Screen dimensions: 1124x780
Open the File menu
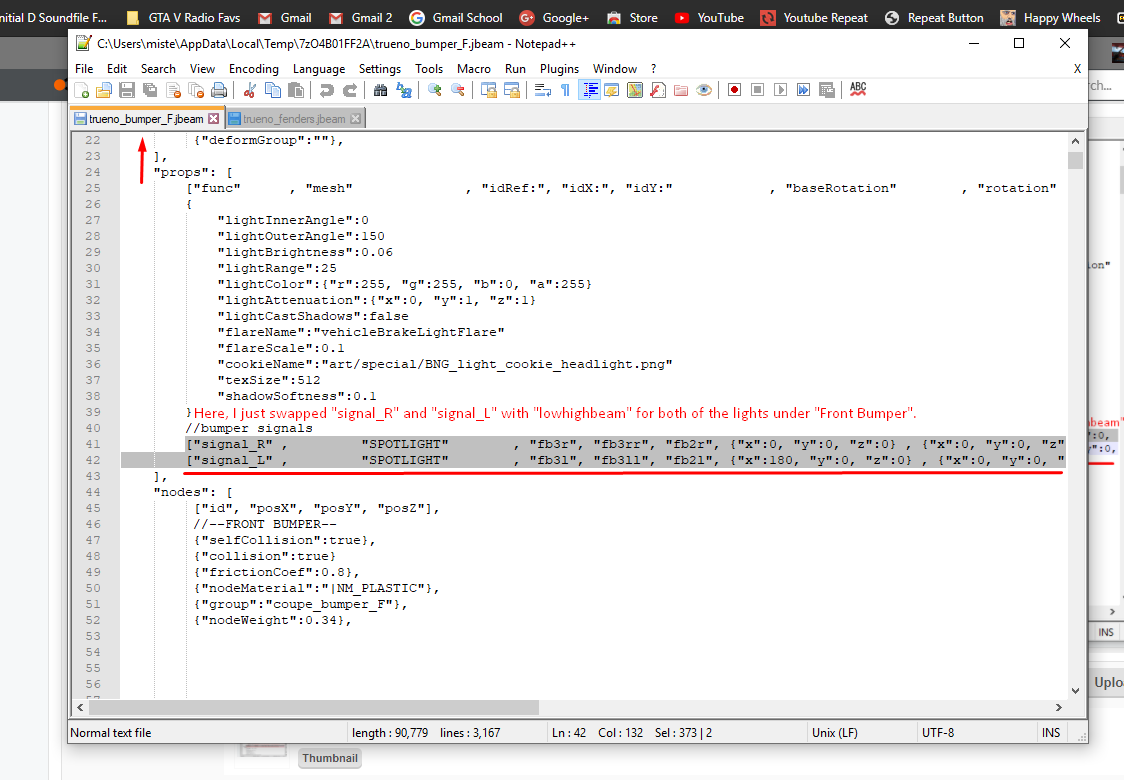click(84, 69)
